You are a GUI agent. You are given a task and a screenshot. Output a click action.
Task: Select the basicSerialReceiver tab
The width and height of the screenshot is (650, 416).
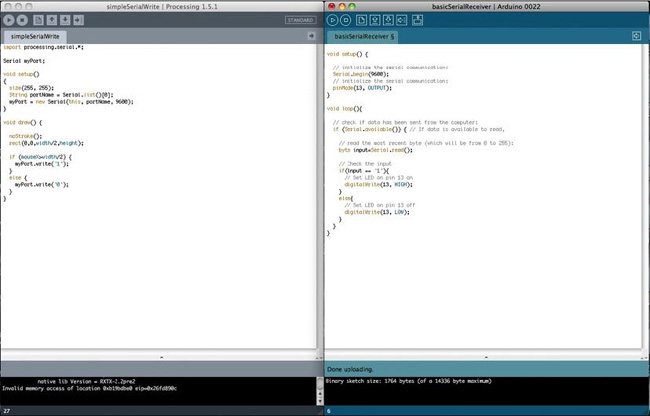pos(364,36)
